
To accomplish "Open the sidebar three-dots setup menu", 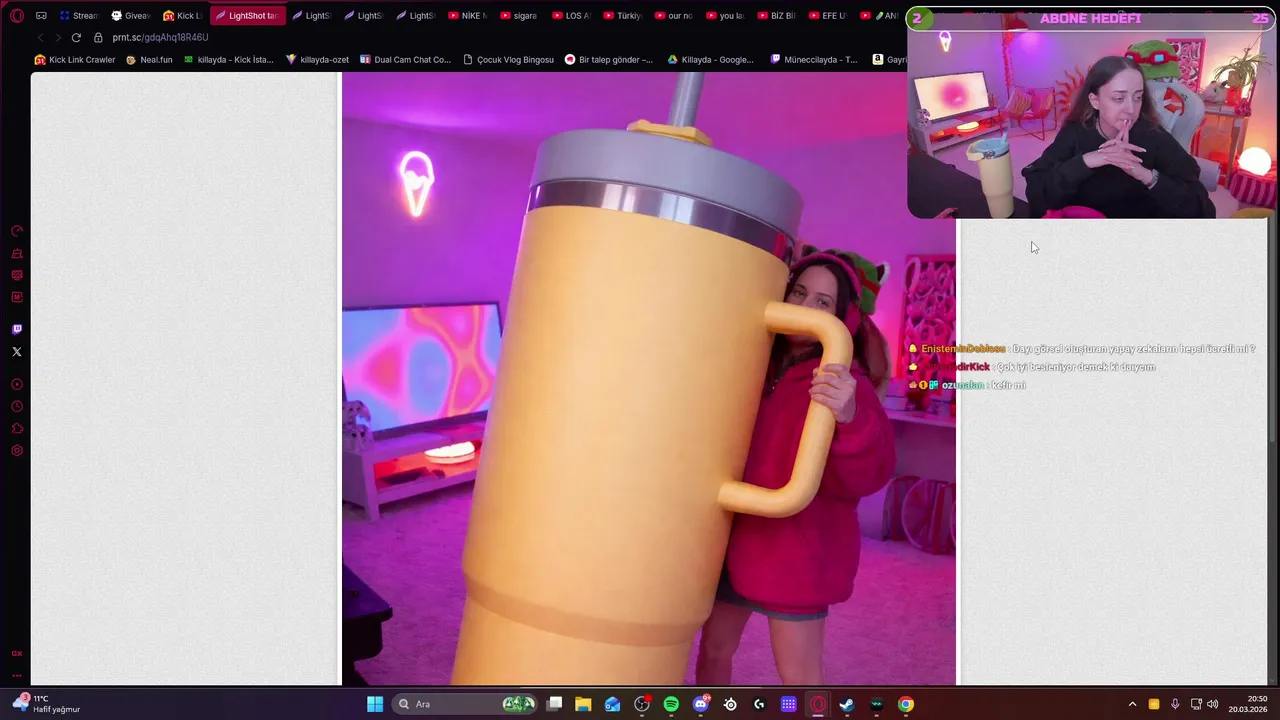I will (x=17, y=675).
